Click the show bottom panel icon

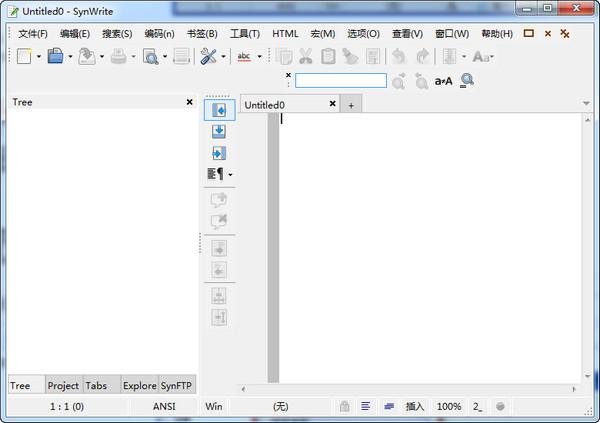[219, 131]
